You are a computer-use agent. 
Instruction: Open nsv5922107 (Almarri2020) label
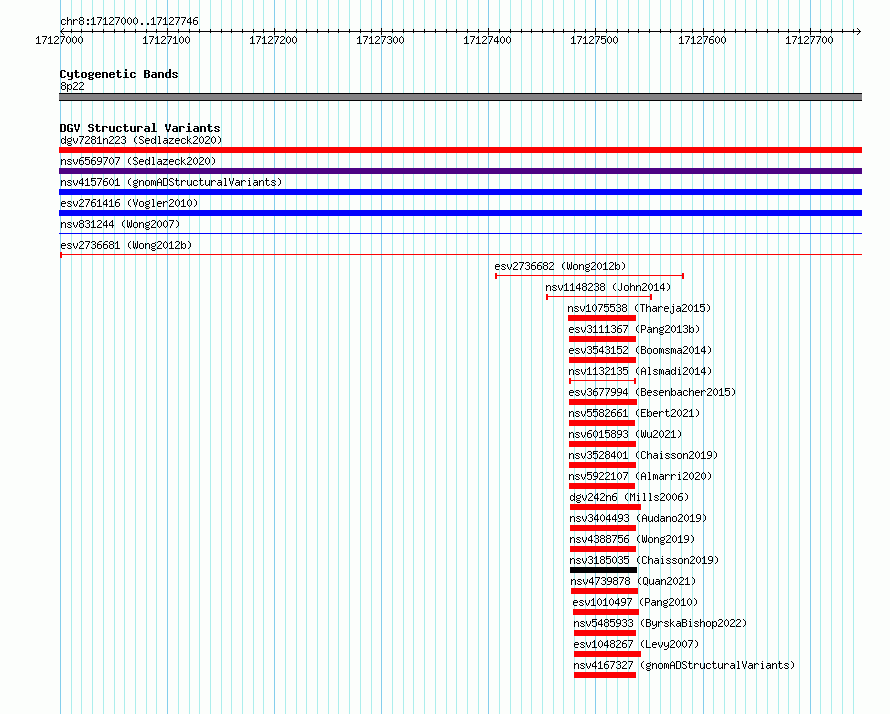640,476
